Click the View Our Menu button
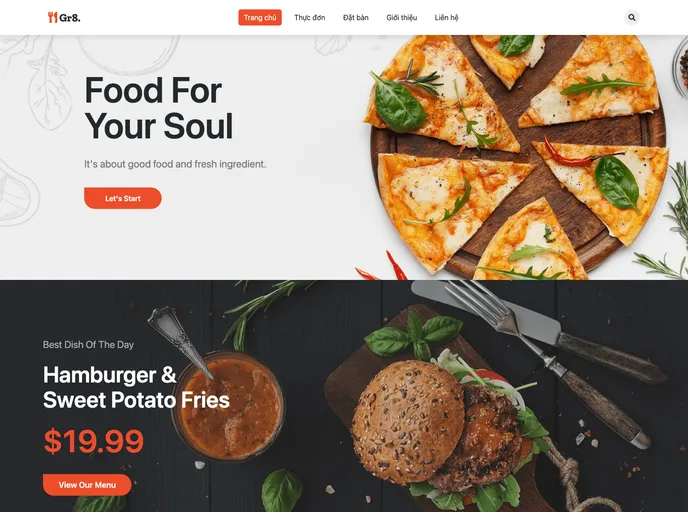The height and width of the screenshot is (512, 688). (x=87, y=485)
